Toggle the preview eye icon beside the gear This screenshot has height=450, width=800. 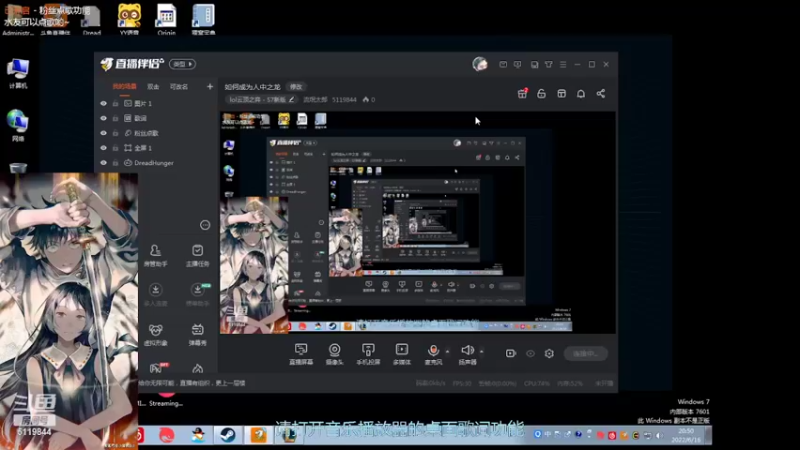coord(531,353)
